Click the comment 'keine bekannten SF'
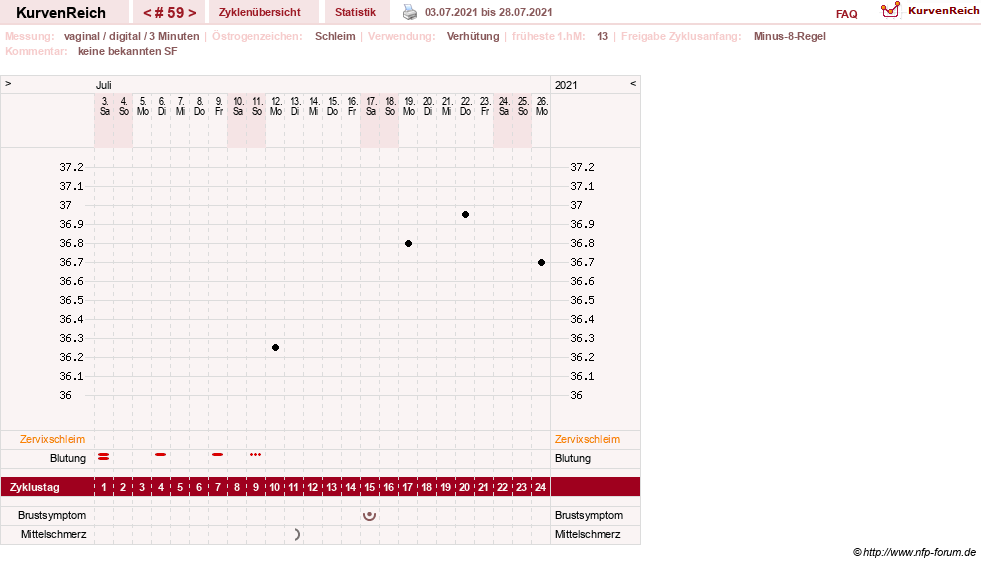 click(x=128, y=51)
